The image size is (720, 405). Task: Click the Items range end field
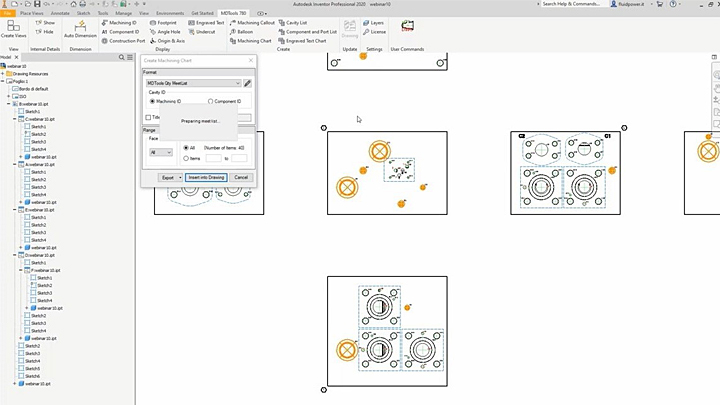tap(239, 158)
